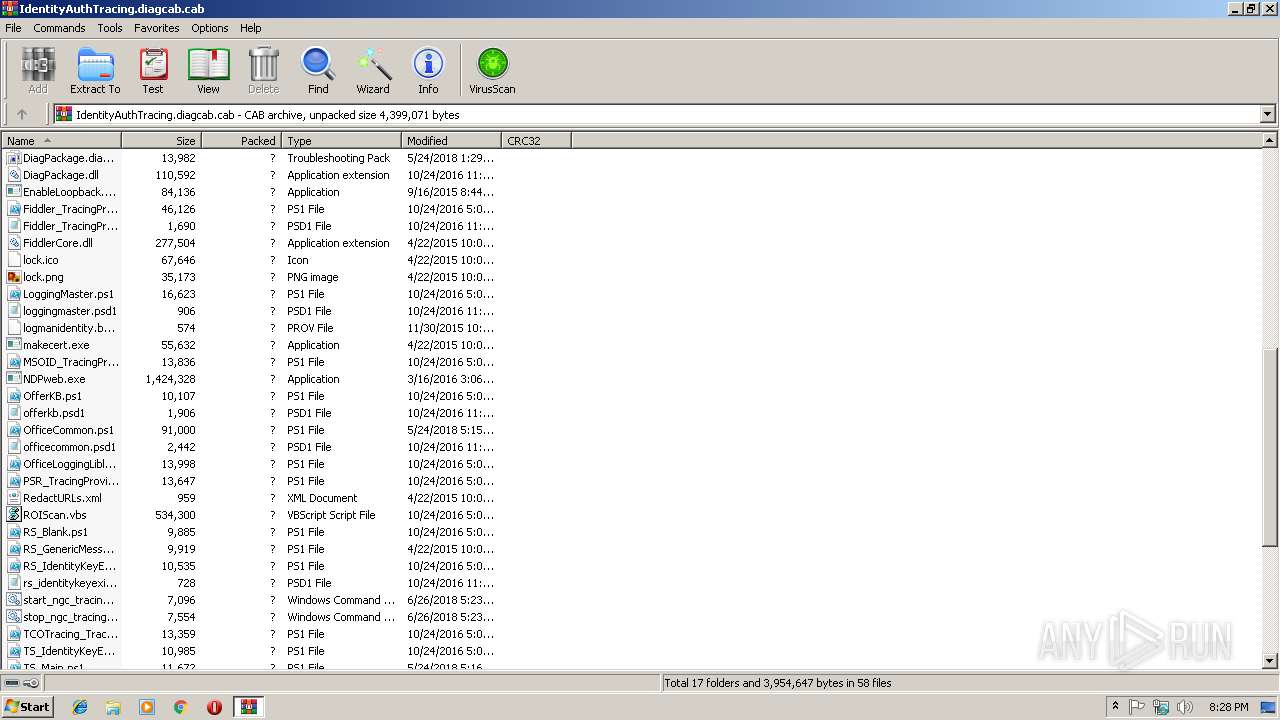Click scrollbar up arrow
Viewport: 1280px width, 720px height.
tap(1270, 141)
